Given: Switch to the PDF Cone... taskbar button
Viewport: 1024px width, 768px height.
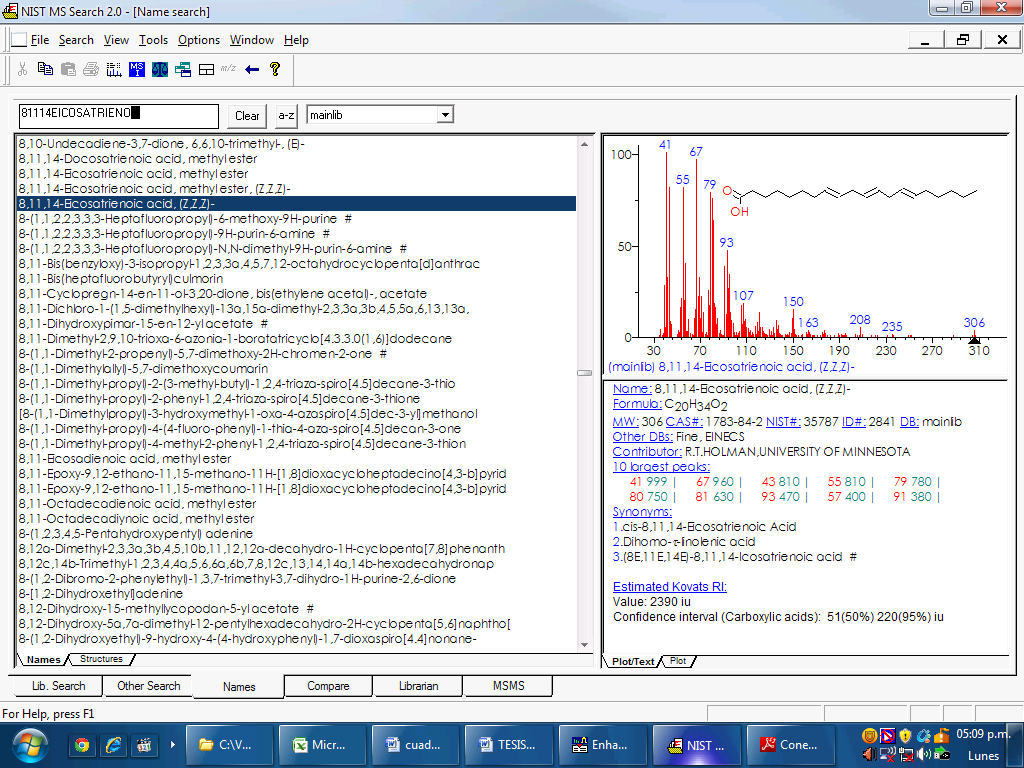Looking at the screenshot, I should coord(790,744).
